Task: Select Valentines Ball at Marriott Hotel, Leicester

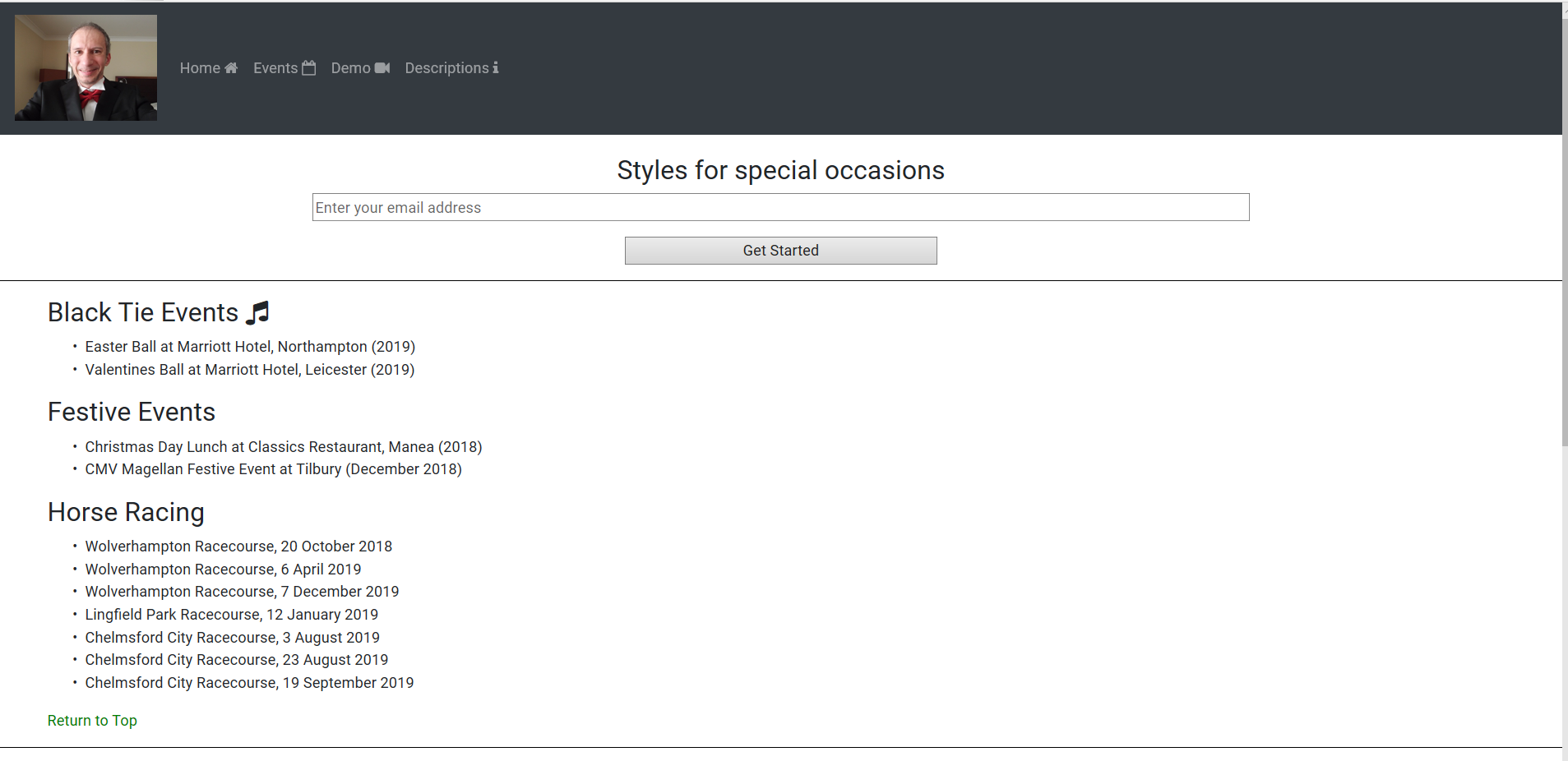Action: click(250, 370)
